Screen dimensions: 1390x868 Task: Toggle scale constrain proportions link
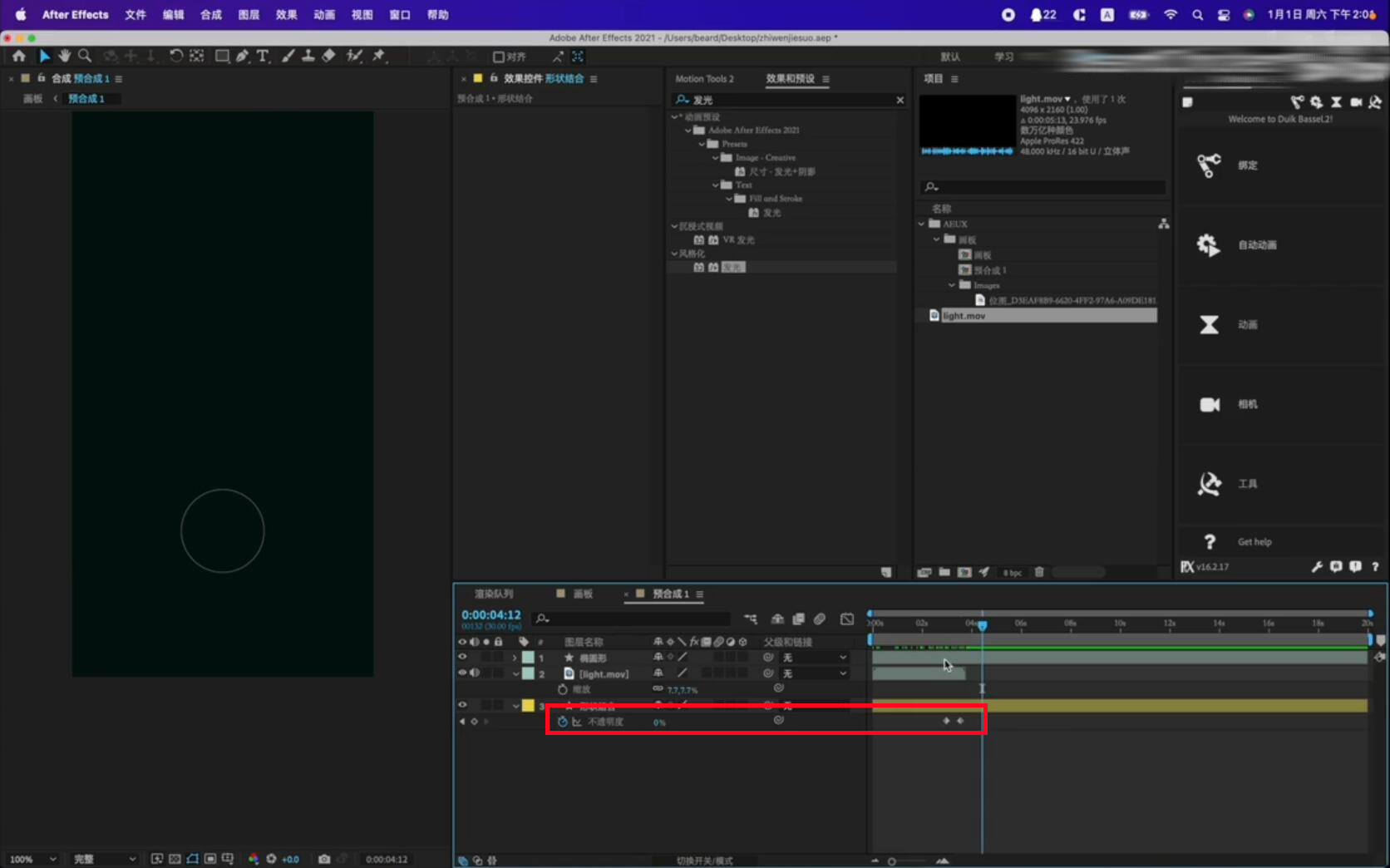pos(658,689)
